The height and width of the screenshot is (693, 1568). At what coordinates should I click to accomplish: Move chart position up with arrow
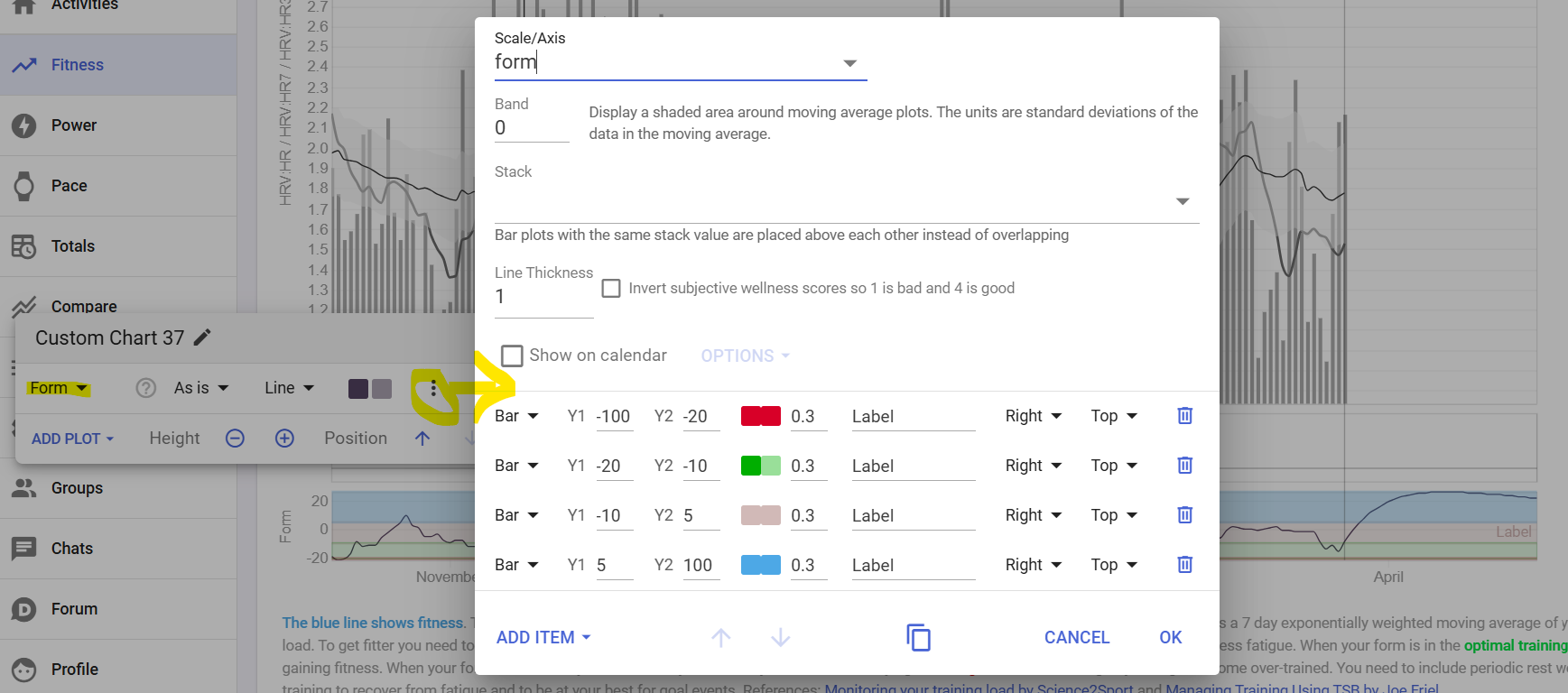[x=422, y=439]
